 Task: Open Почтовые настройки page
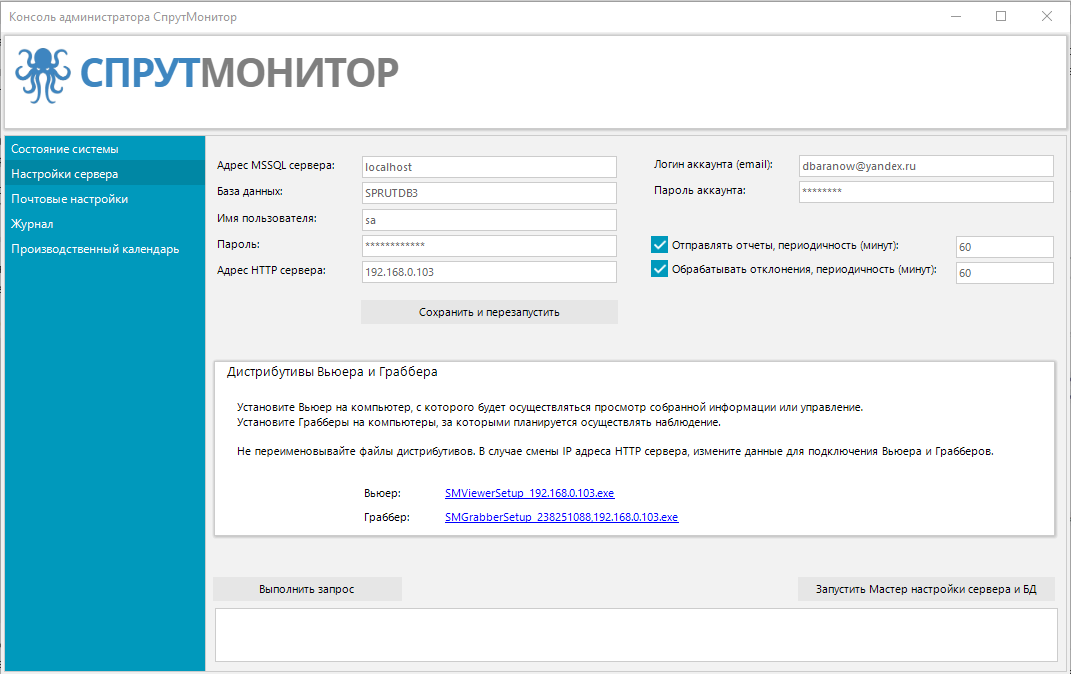pos(70,199)
